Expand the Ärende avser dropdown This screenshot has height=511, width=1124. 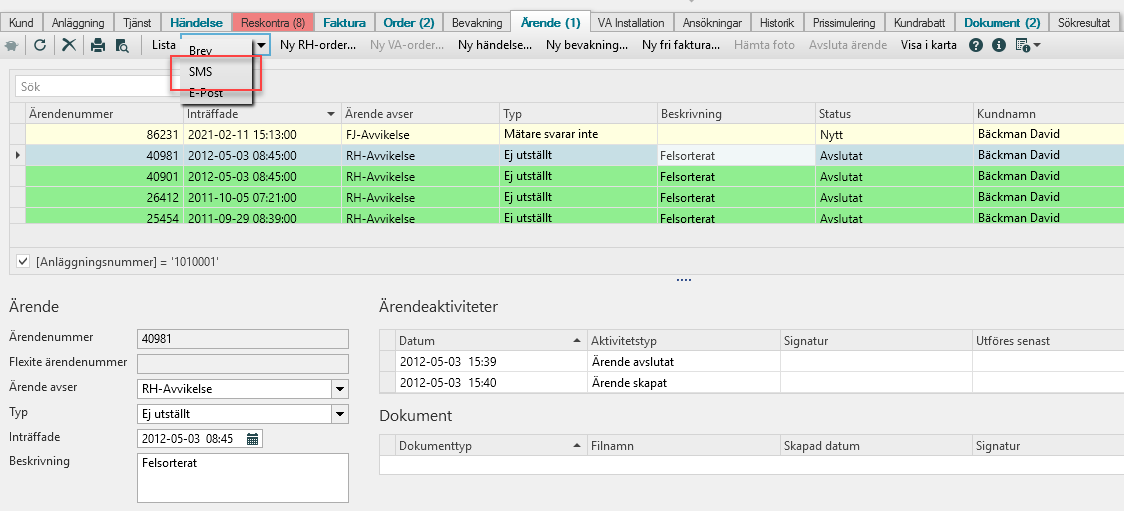[x=340, y=389]
